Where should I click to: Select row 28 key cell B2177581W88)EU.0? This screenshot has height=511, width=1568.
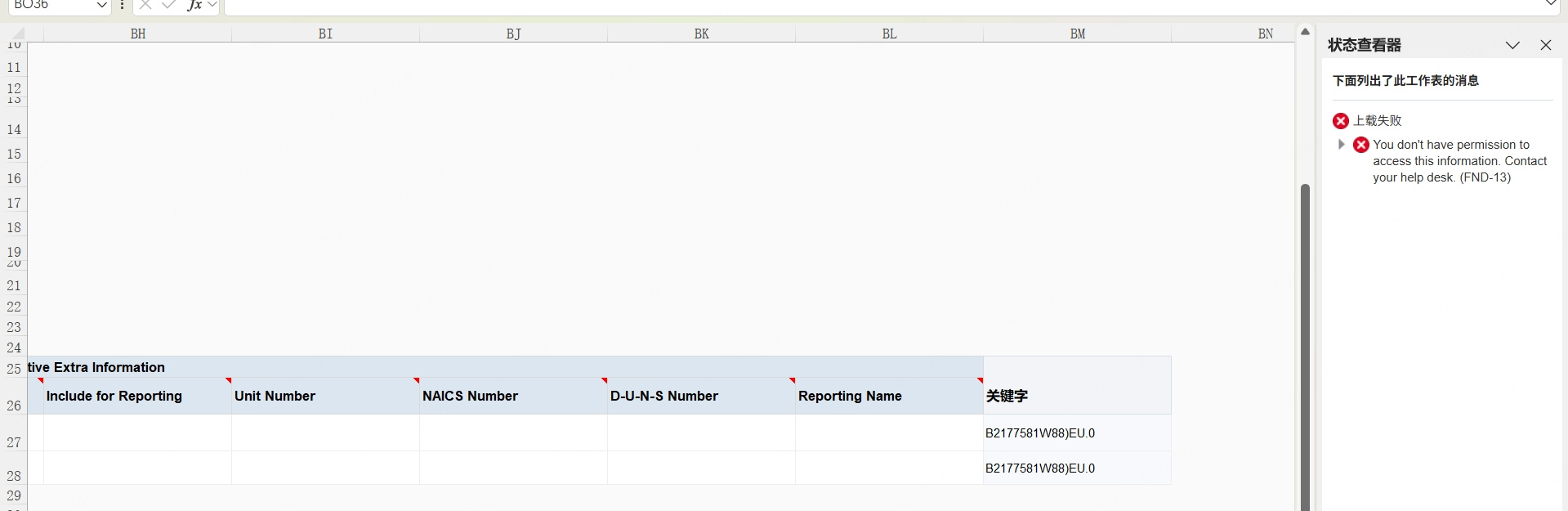point(1078,468)
